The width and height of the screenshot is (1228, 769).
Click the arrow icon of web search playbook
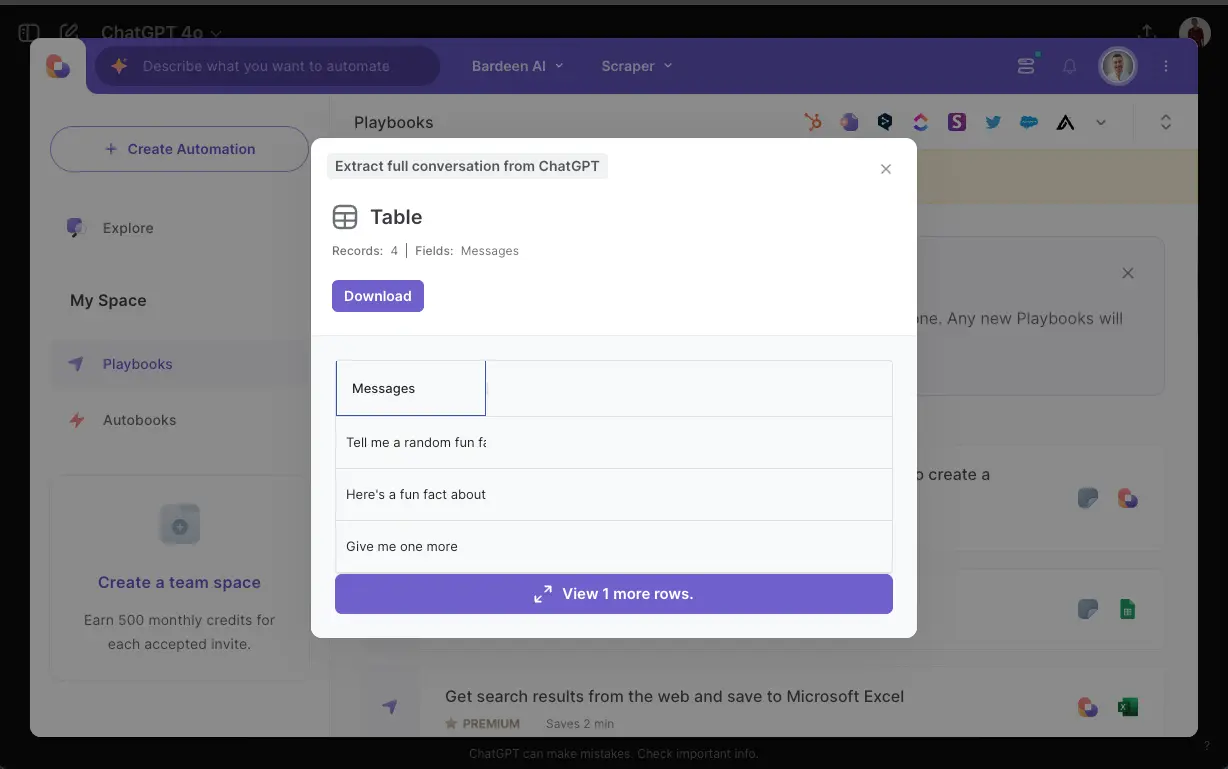point(390,707)
